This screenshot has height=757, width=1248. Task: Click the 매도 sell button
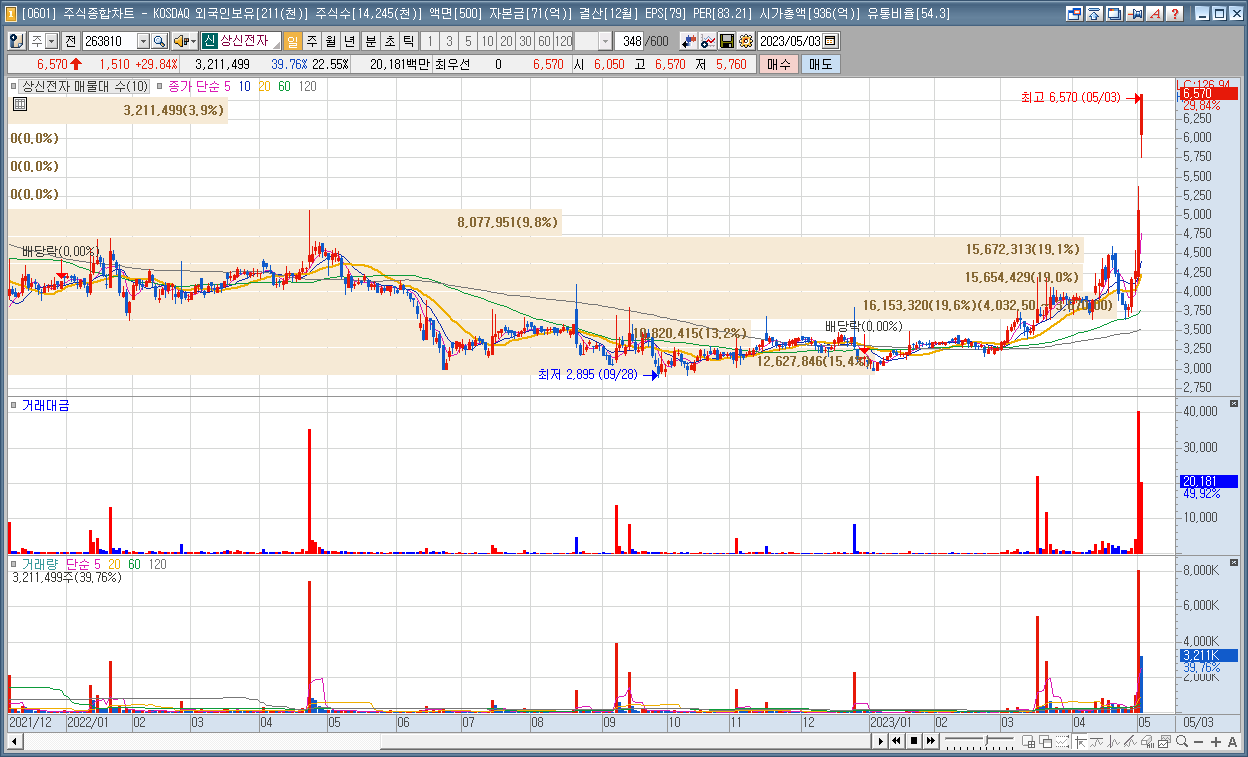coord(820,64)
